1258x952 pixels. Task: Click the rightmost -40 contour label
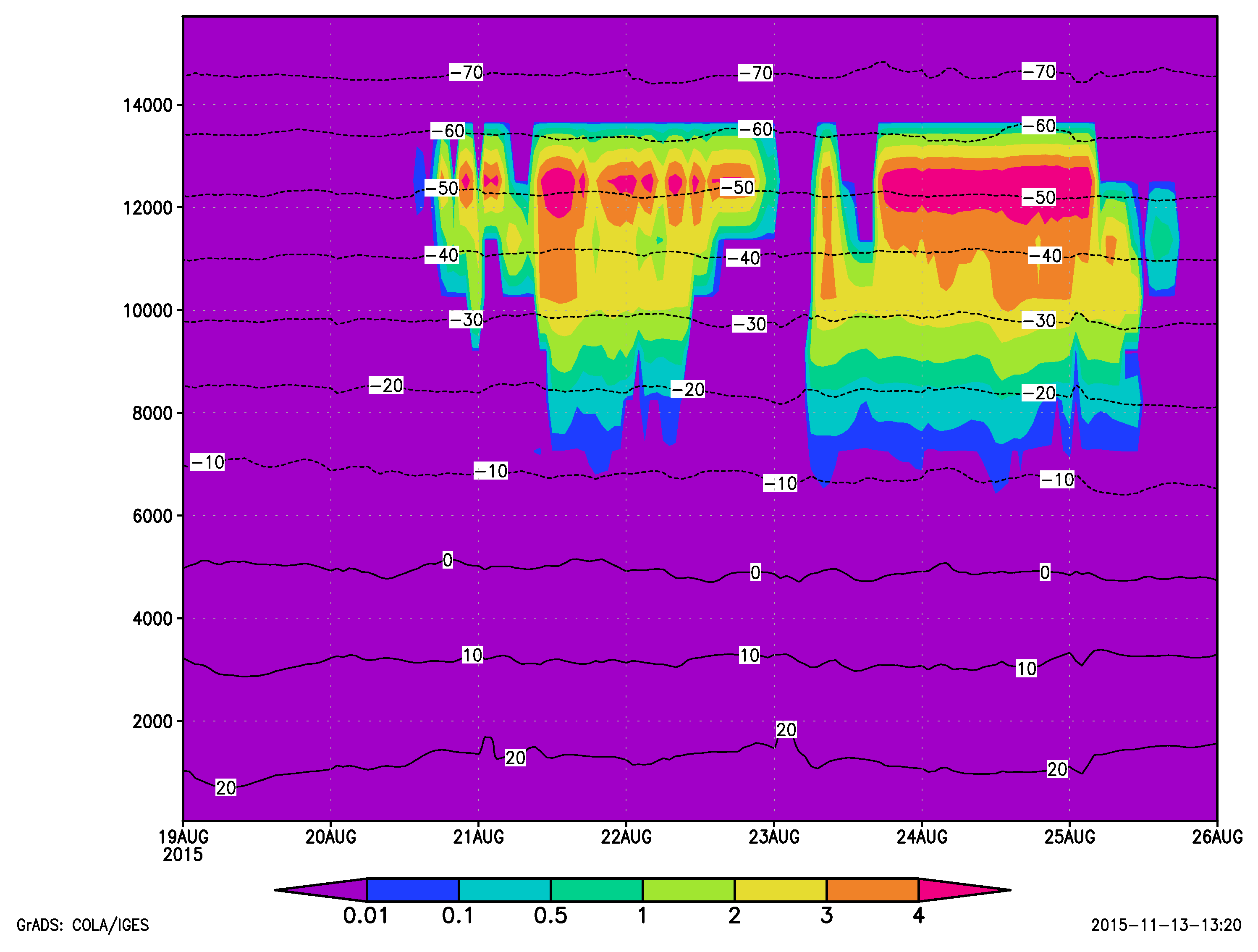click(x=1045, y=255)
